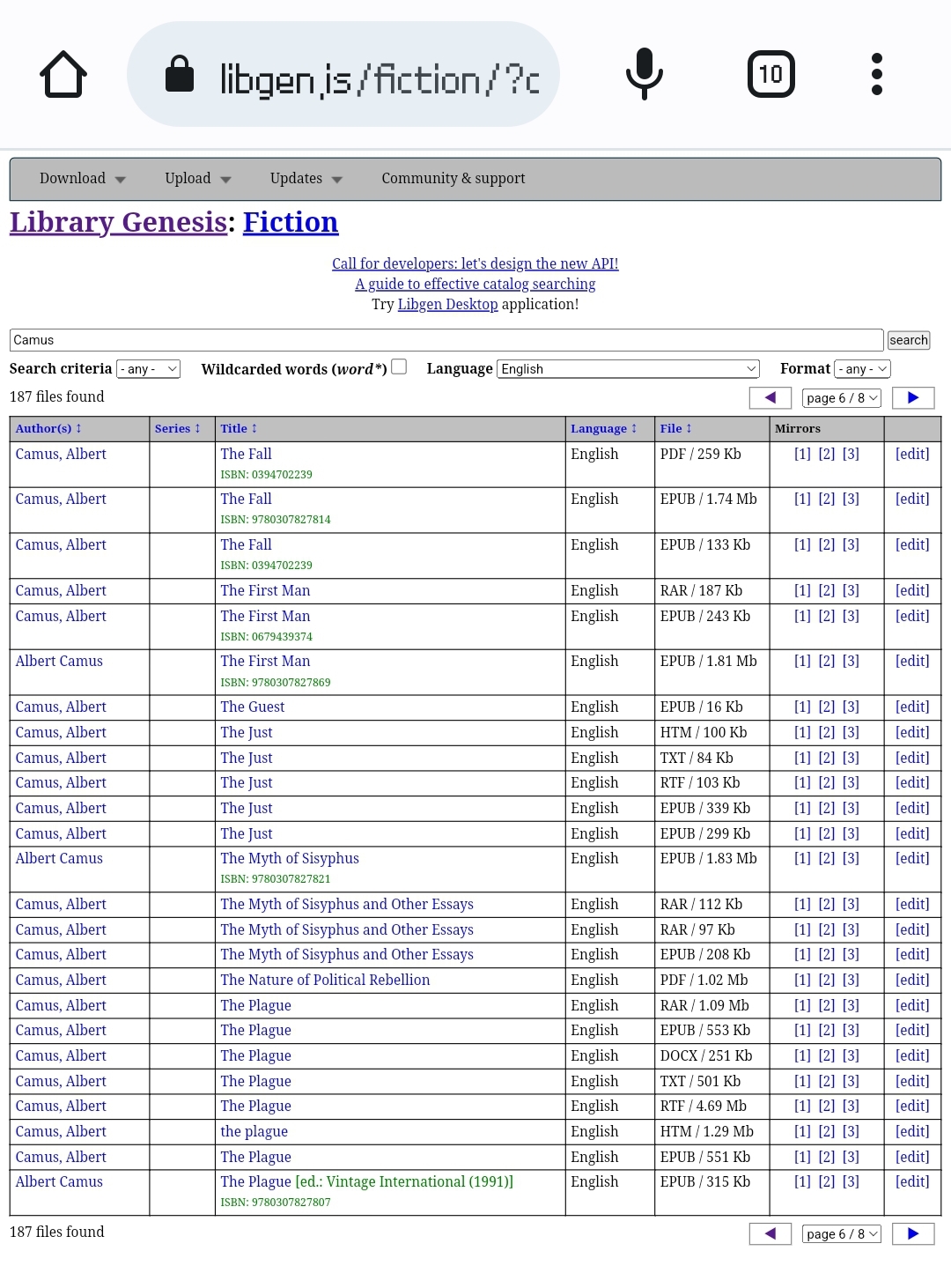Tap the browser address bar URL
The height and width of the screenshot is (1288, 951).
point(380,79)
